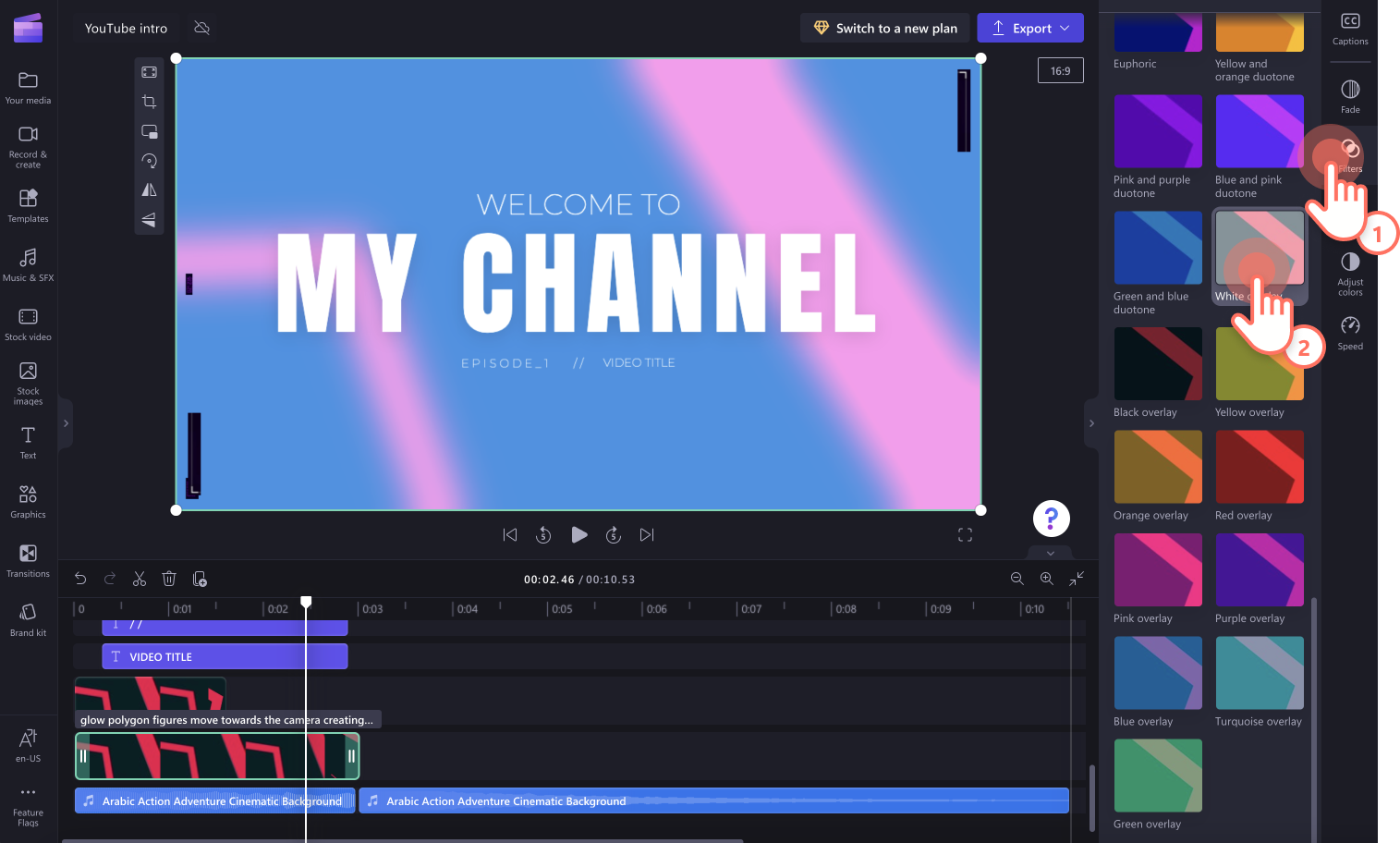Click the cloud sync off icon
This screenshot has width=1400, height=843.
coord(201,28)
